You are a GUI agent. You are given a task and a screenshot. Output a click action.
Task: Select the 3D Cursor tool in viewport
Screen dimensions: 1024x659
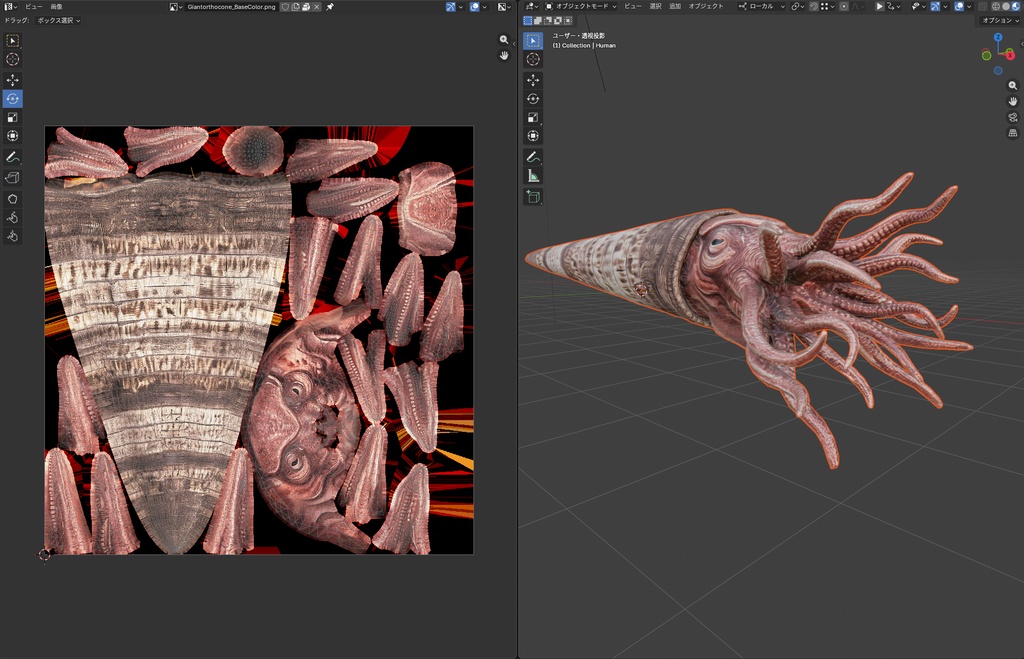click(x=533, y=59)
